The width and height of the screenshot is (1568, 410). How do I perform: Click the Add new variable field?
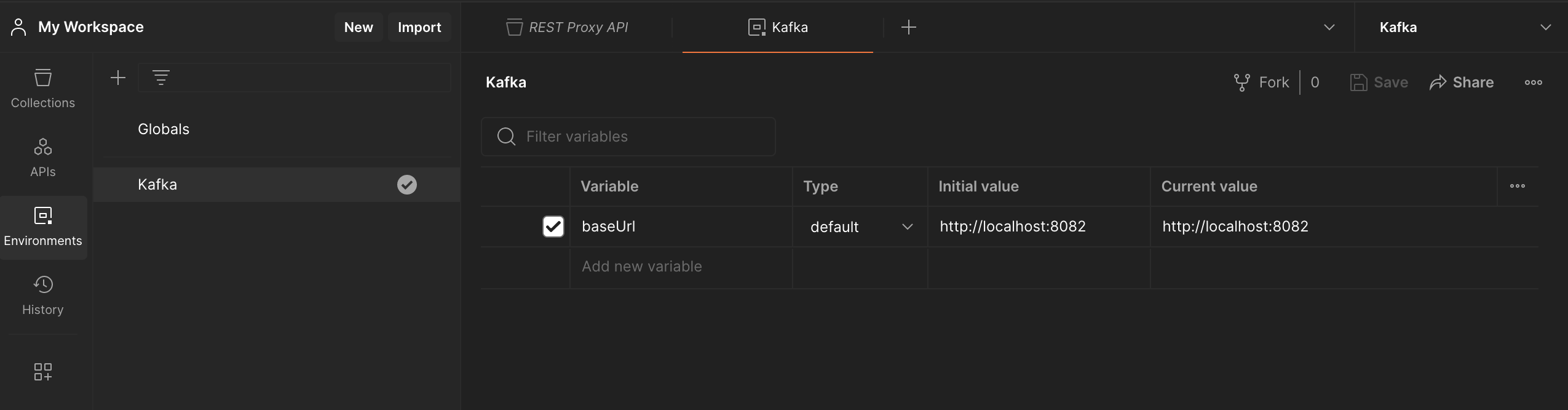pyautogui.click(x=681, y=267)
